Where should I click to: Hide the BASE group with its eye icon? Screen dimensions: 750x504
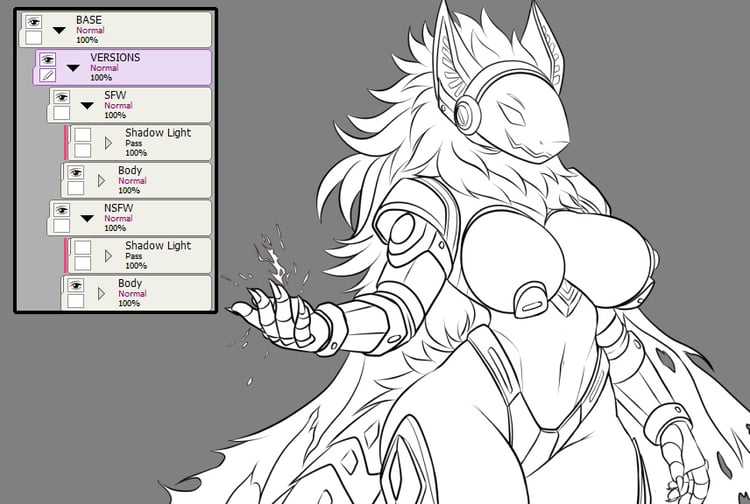(33, 22)
